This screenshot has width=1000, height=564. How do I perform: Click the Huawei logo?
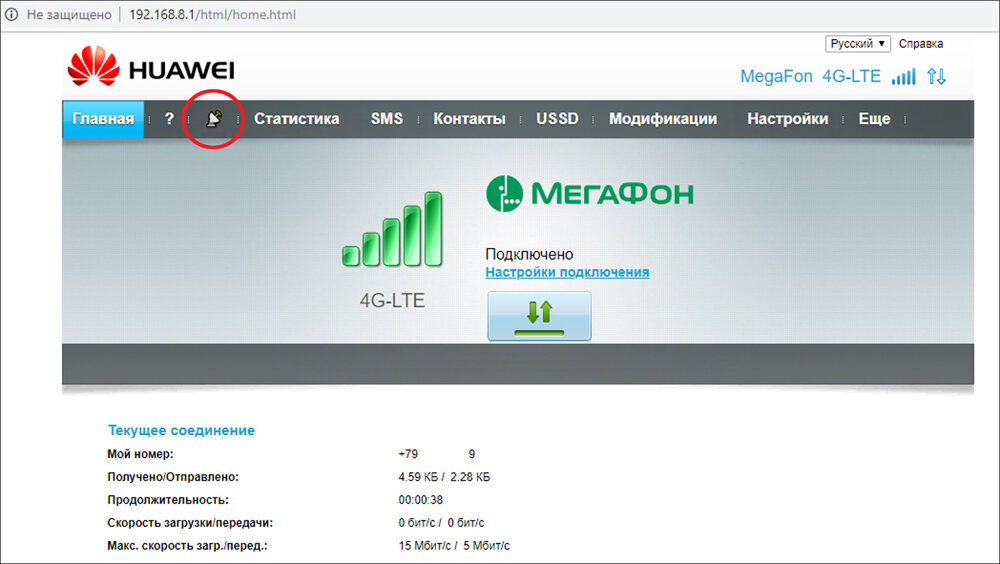tap(151, 66)
